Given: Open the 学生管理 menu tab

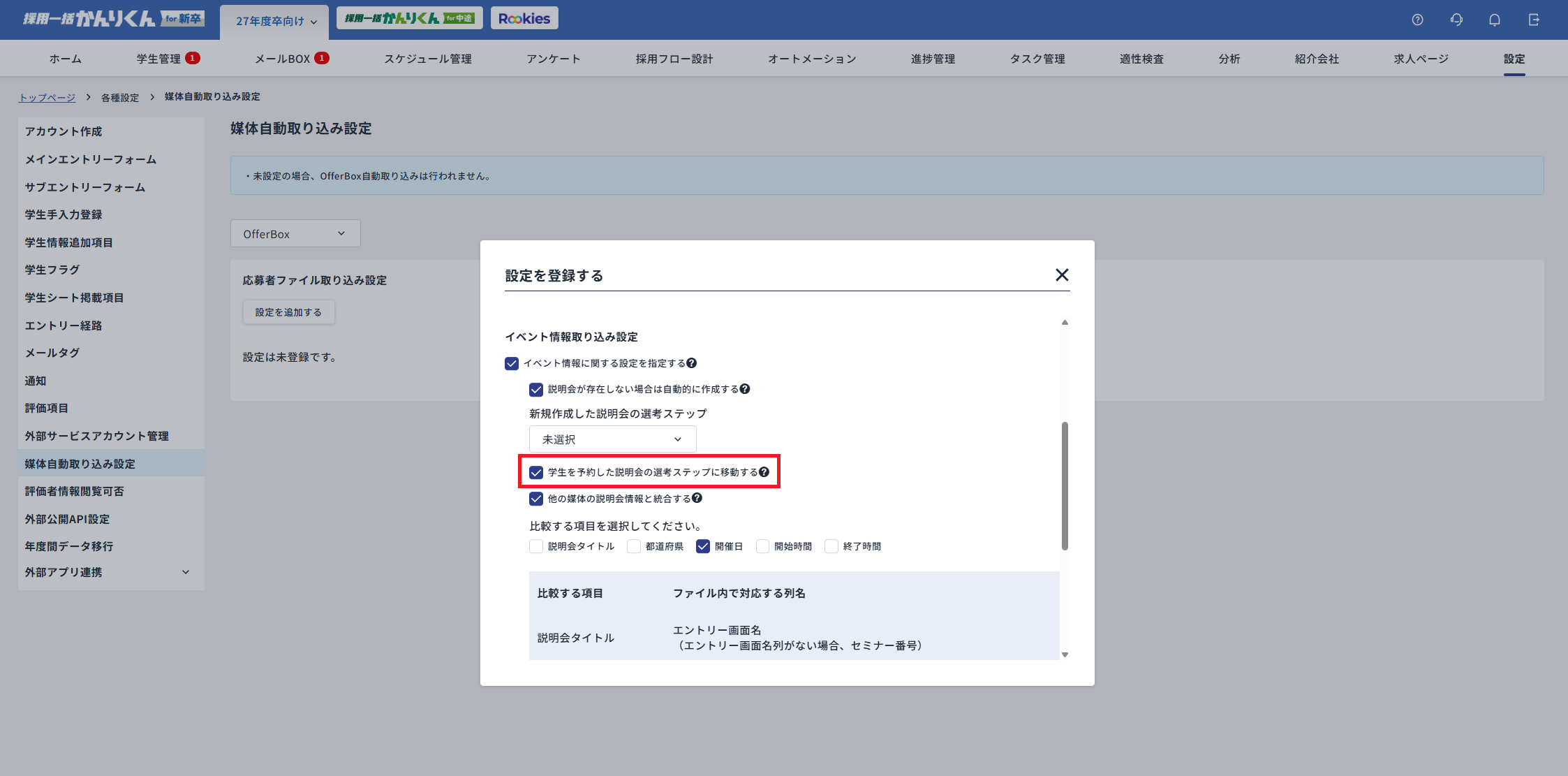Looking at the screenshot, I should (158, 59).
